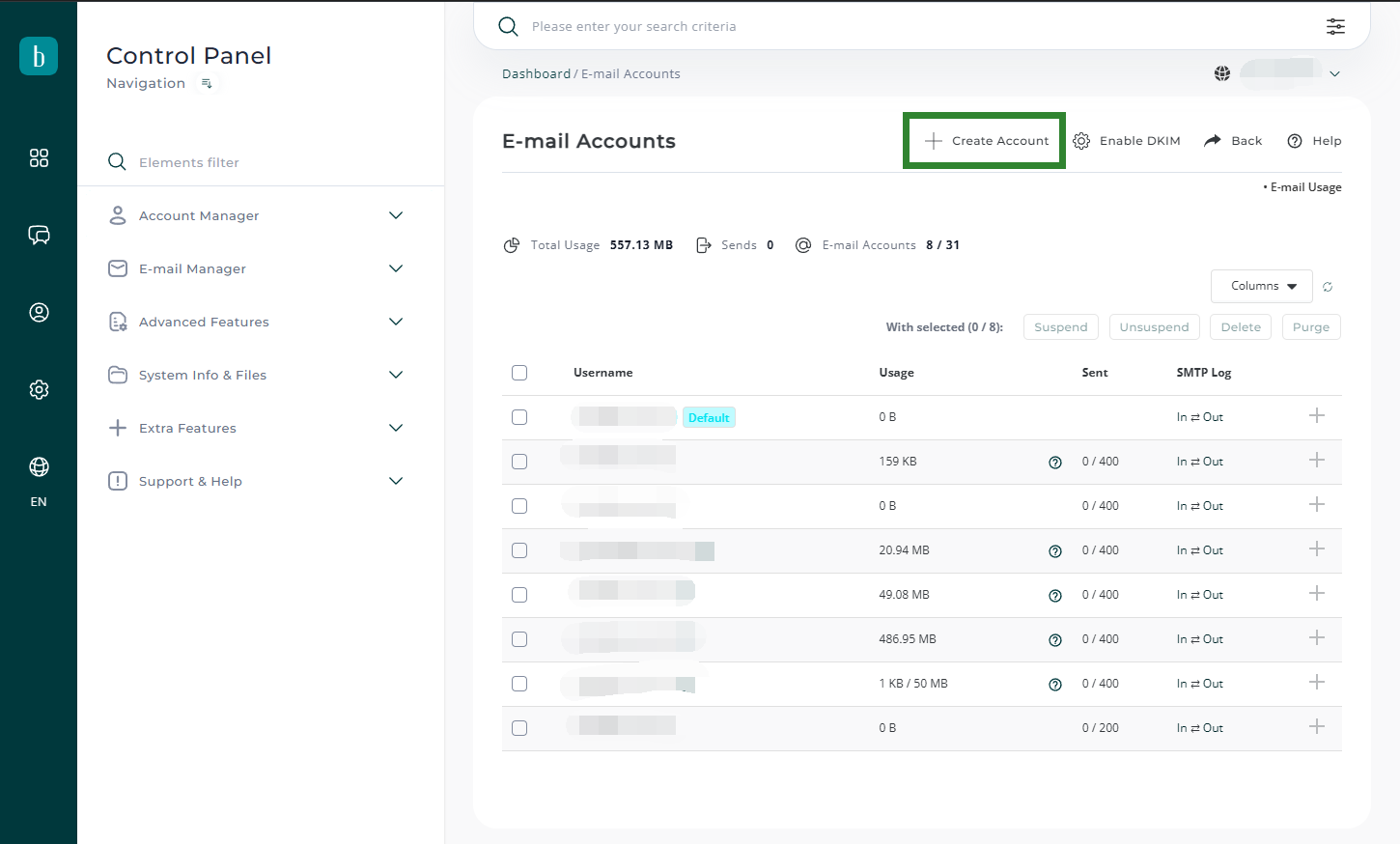Click the user profile sidebar icon
This screenshot has width=1400, height=844.
coord(39,312)
